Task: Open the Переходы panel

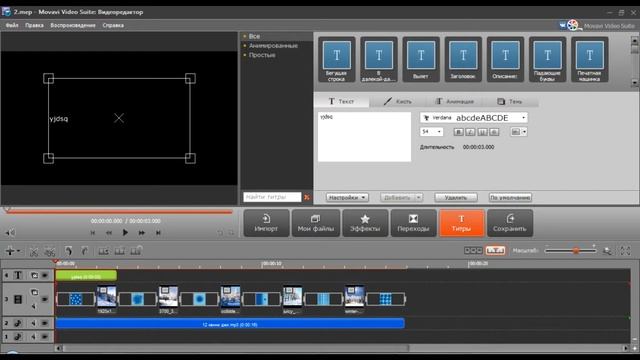Action: (413, 223)
